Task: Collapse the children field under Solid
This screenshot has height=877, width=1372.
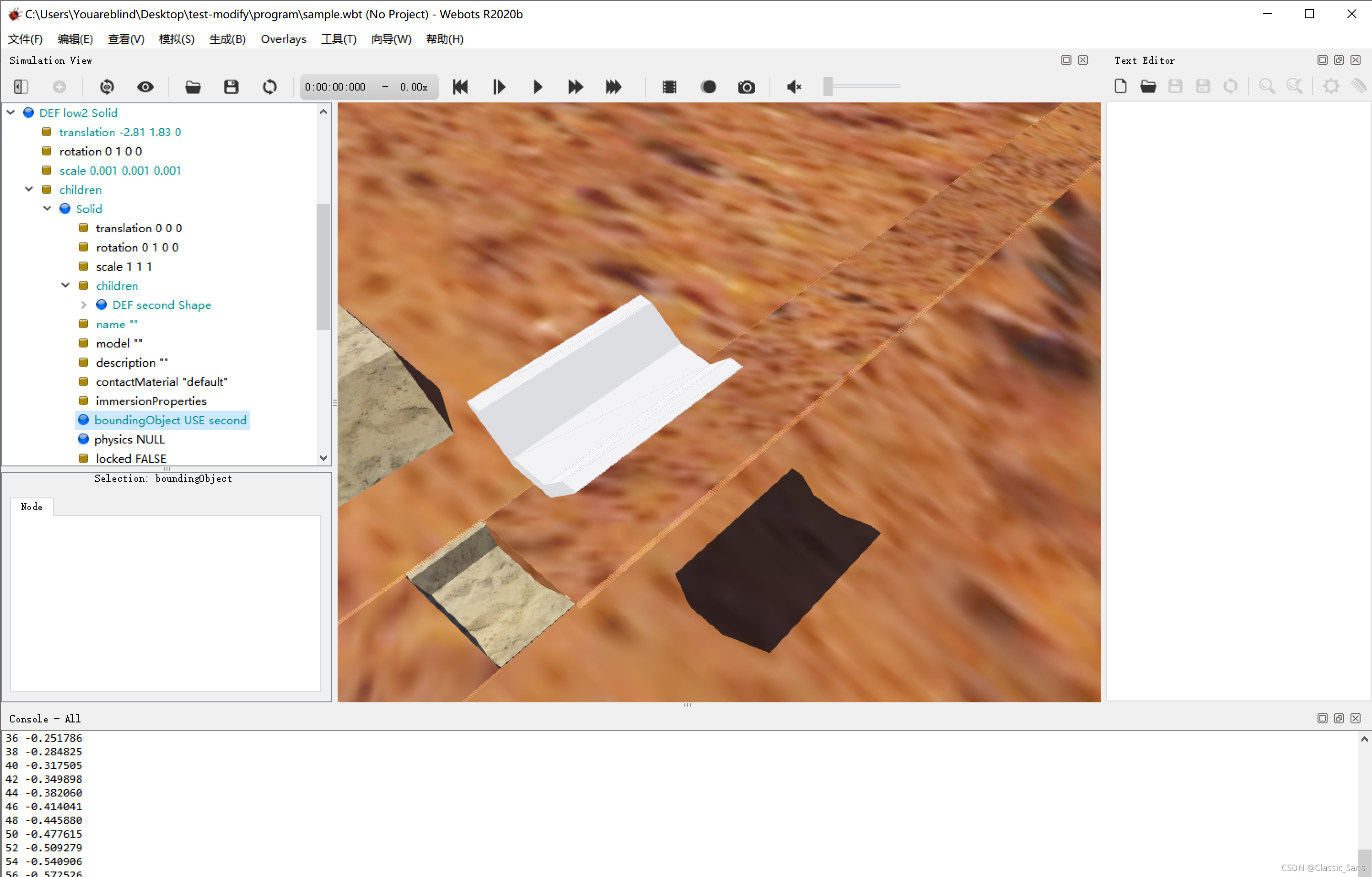Action: 65,285
